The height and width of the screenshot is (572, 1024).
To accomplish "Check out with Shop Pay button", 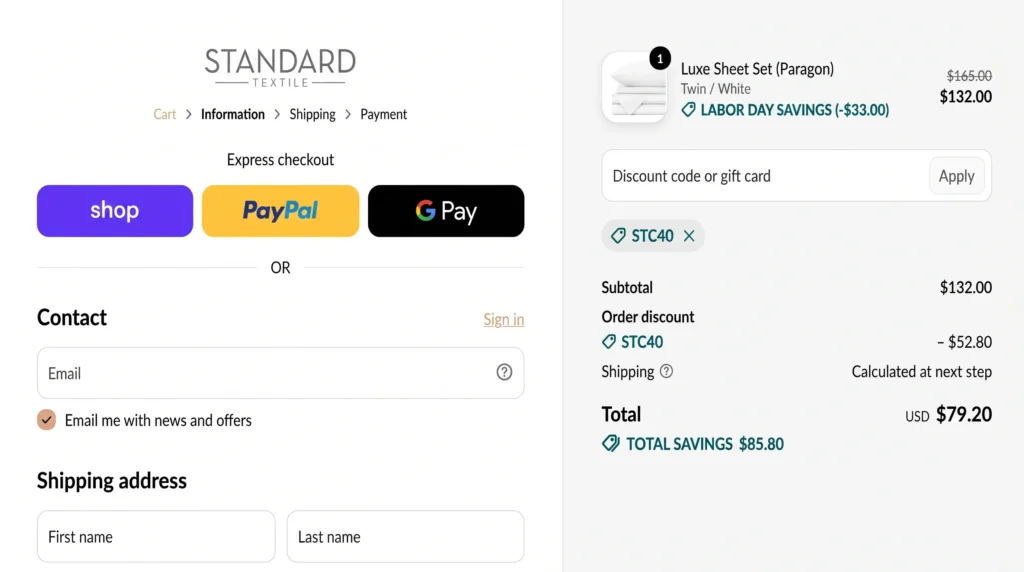I will click(x=115, y=211).
